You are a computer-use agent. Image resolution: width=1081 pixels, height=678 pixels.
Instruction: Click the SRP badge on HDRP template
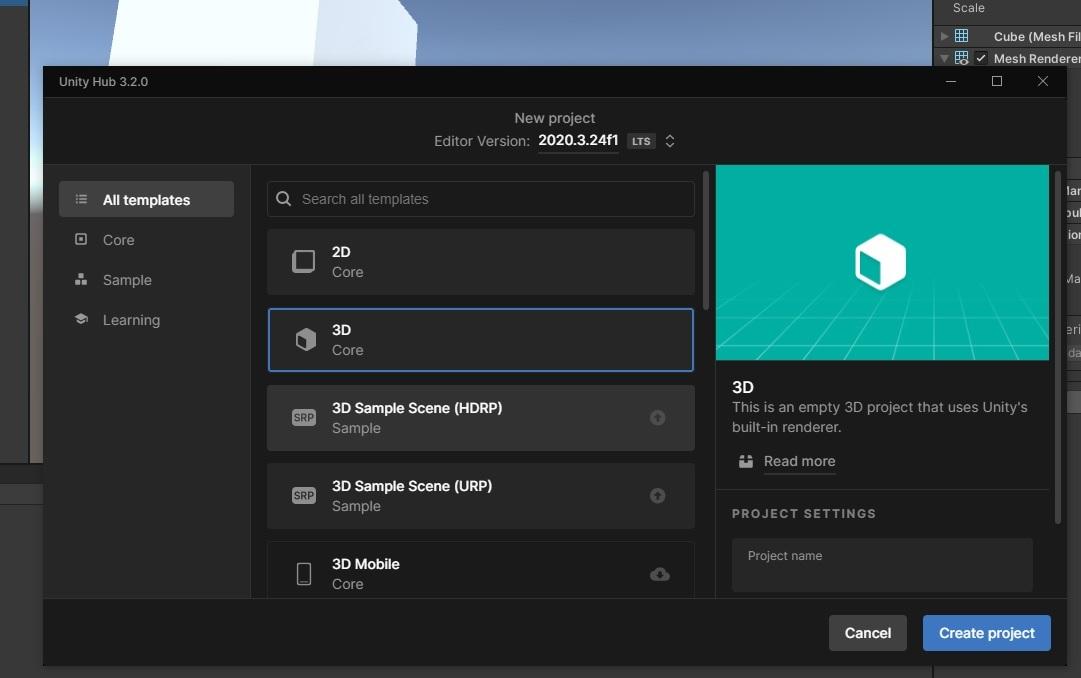(x=303, y=417)
